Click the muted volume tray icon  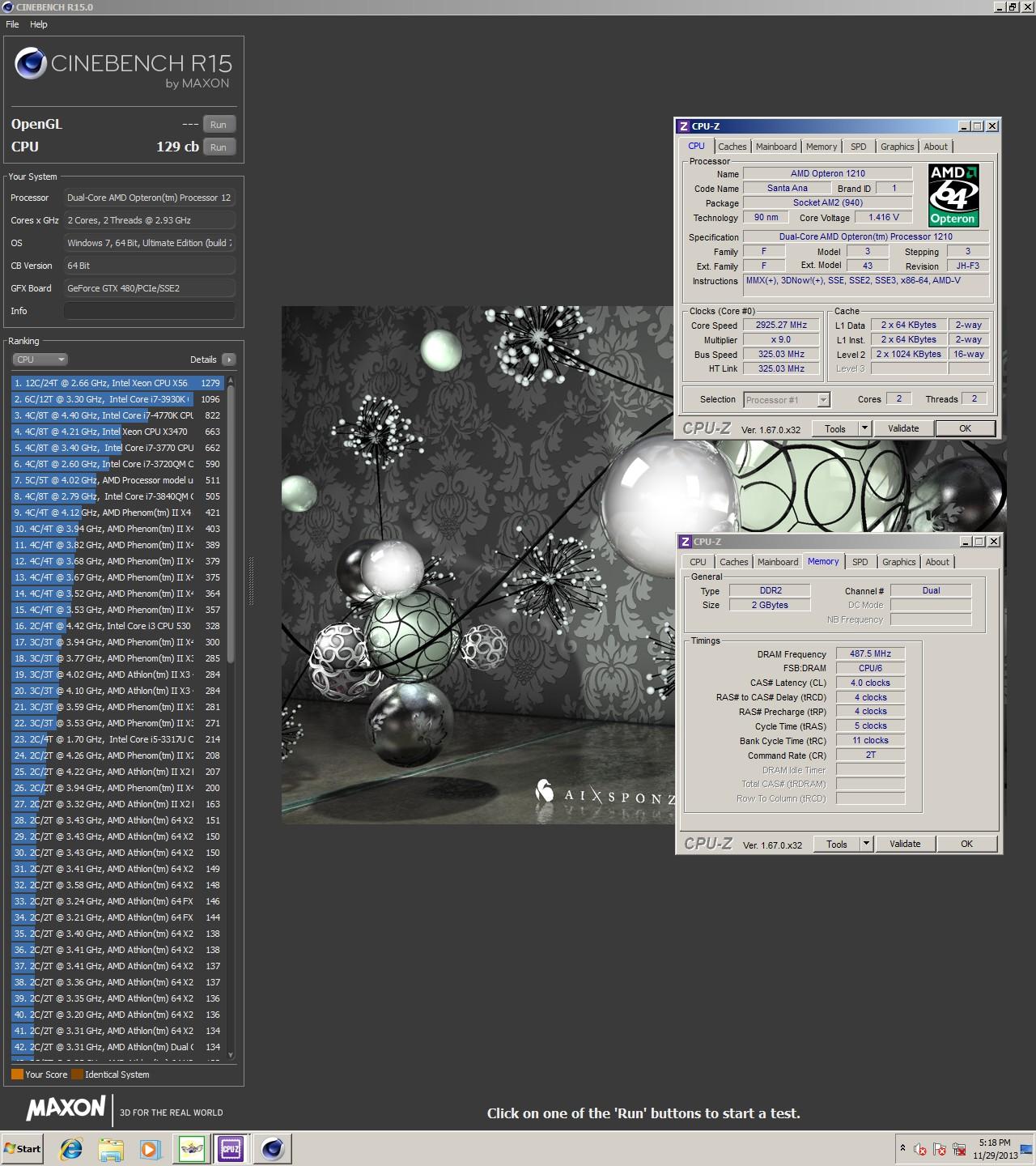[x=920, y=1149]
